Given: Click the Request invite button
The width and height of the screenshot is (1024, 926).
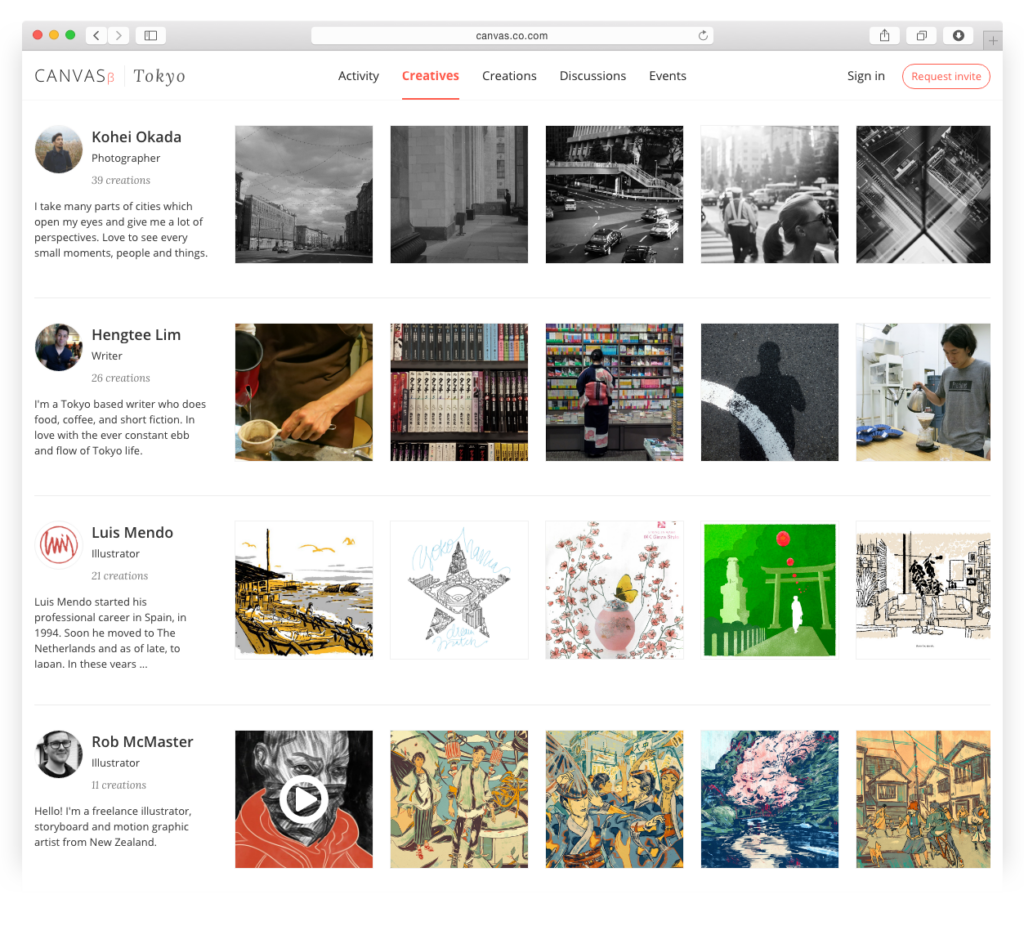Looking at the screenshot, I should 945,76.
